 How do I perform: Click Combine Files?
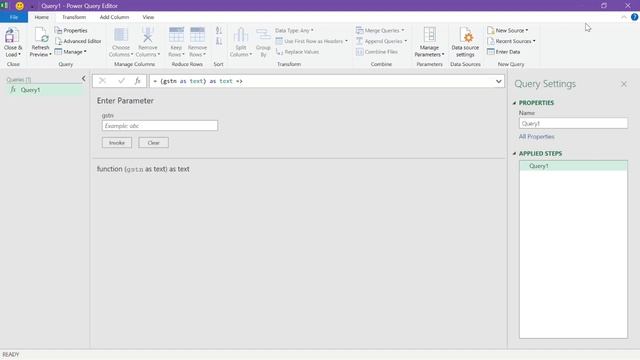click(376, 52)
